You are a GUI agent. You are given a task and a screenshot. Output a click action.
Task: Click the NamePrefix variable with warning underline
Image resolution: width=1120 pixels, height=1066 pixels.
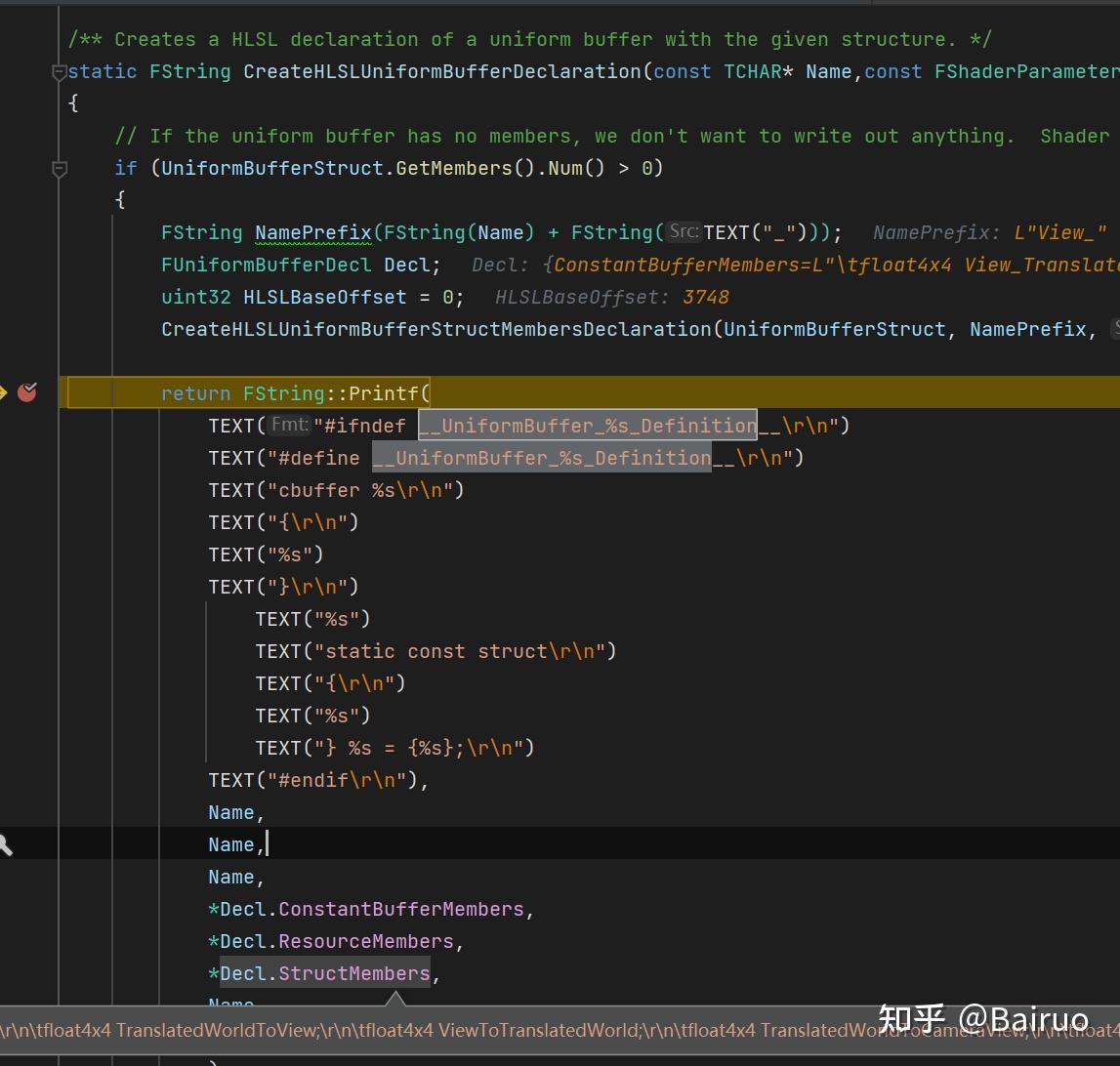(312, 232)
